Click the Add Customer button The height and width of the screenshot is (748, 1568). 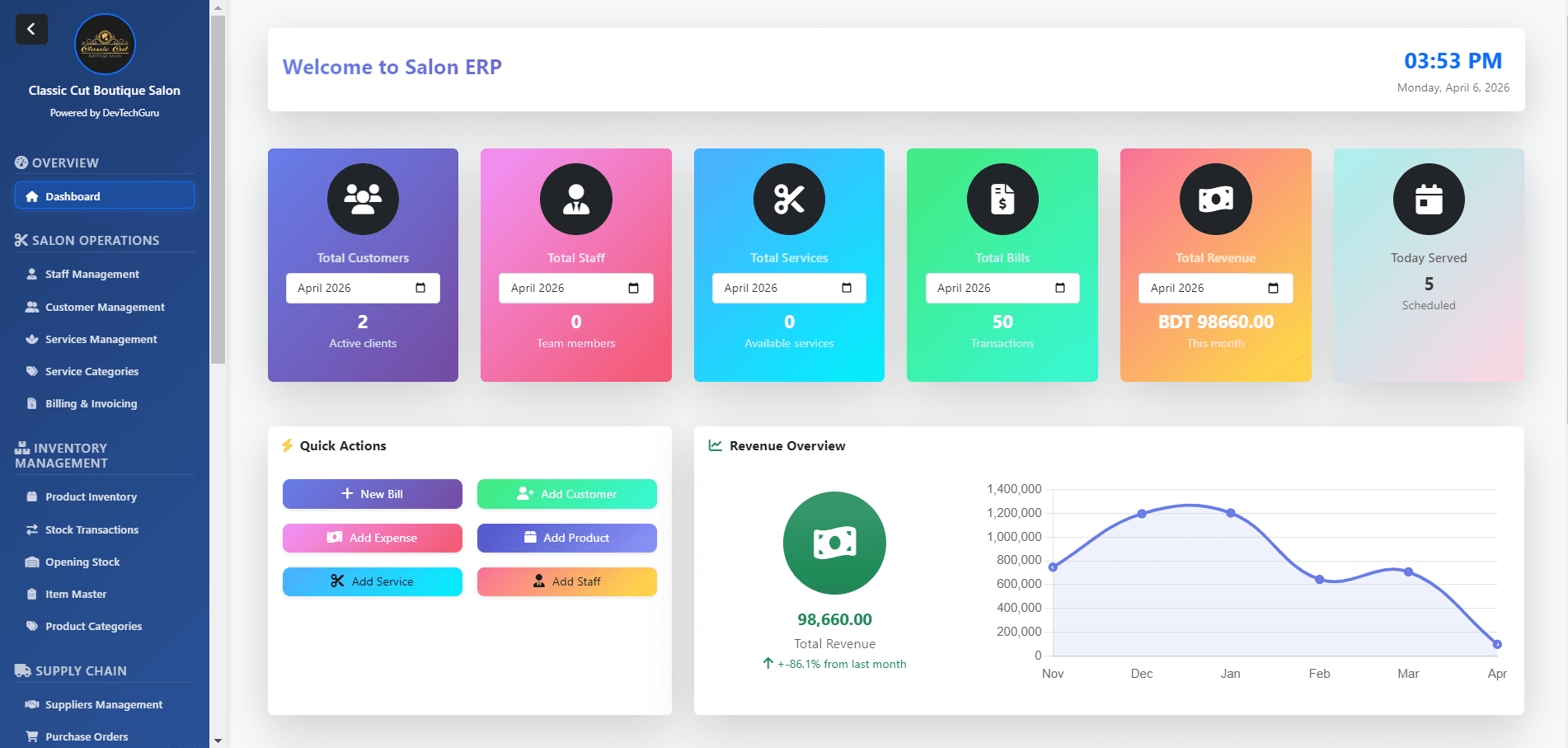(566, 493)
